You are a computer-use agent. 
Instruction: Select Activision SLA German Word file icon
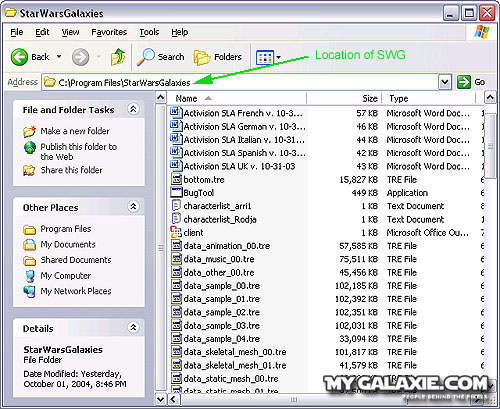(x=176, y=126)
